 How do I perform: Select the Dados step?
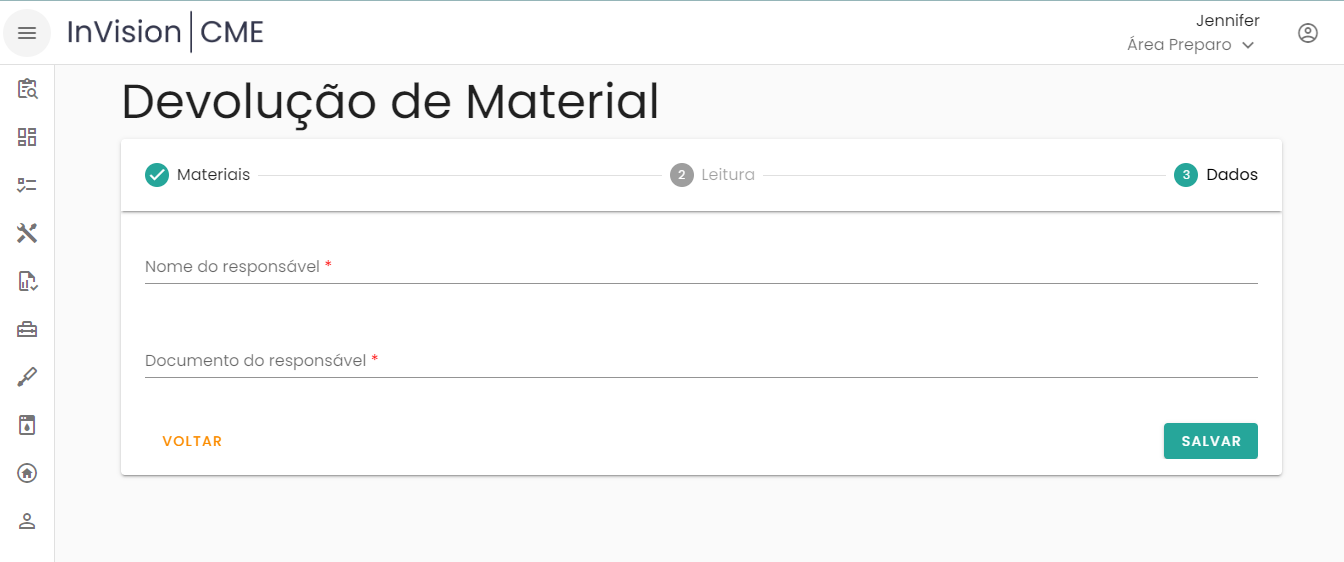pos(1216,175)
